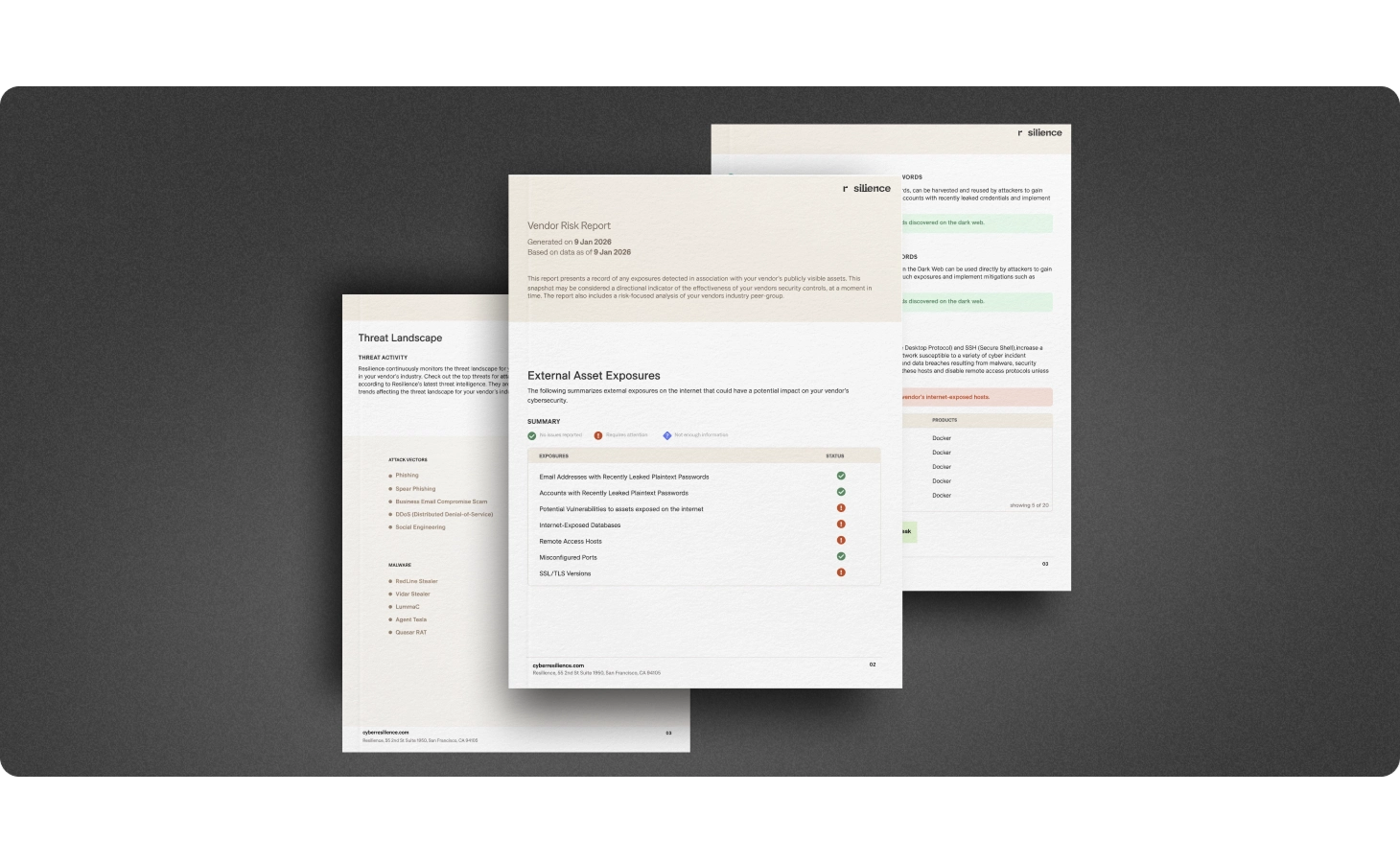The width and height of the screenshot is (1400, 863).
Task: Click the Exposures column header
Action: pyautogui.click(x=553, y=456)
